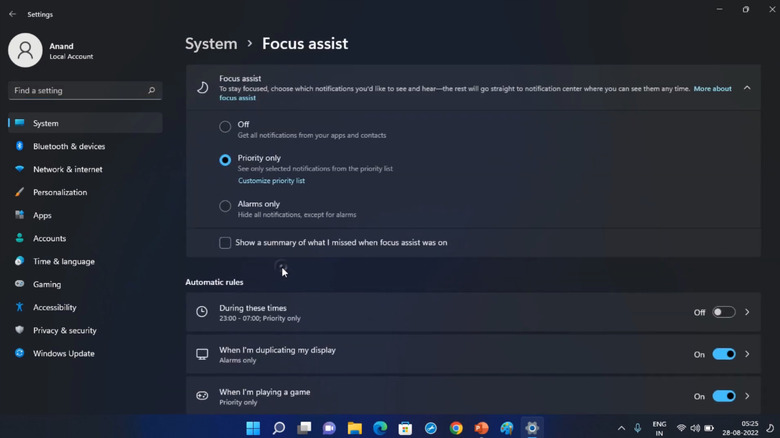Open File Explorer from the taskbar
780x438 pixels.
click(354, 428)
